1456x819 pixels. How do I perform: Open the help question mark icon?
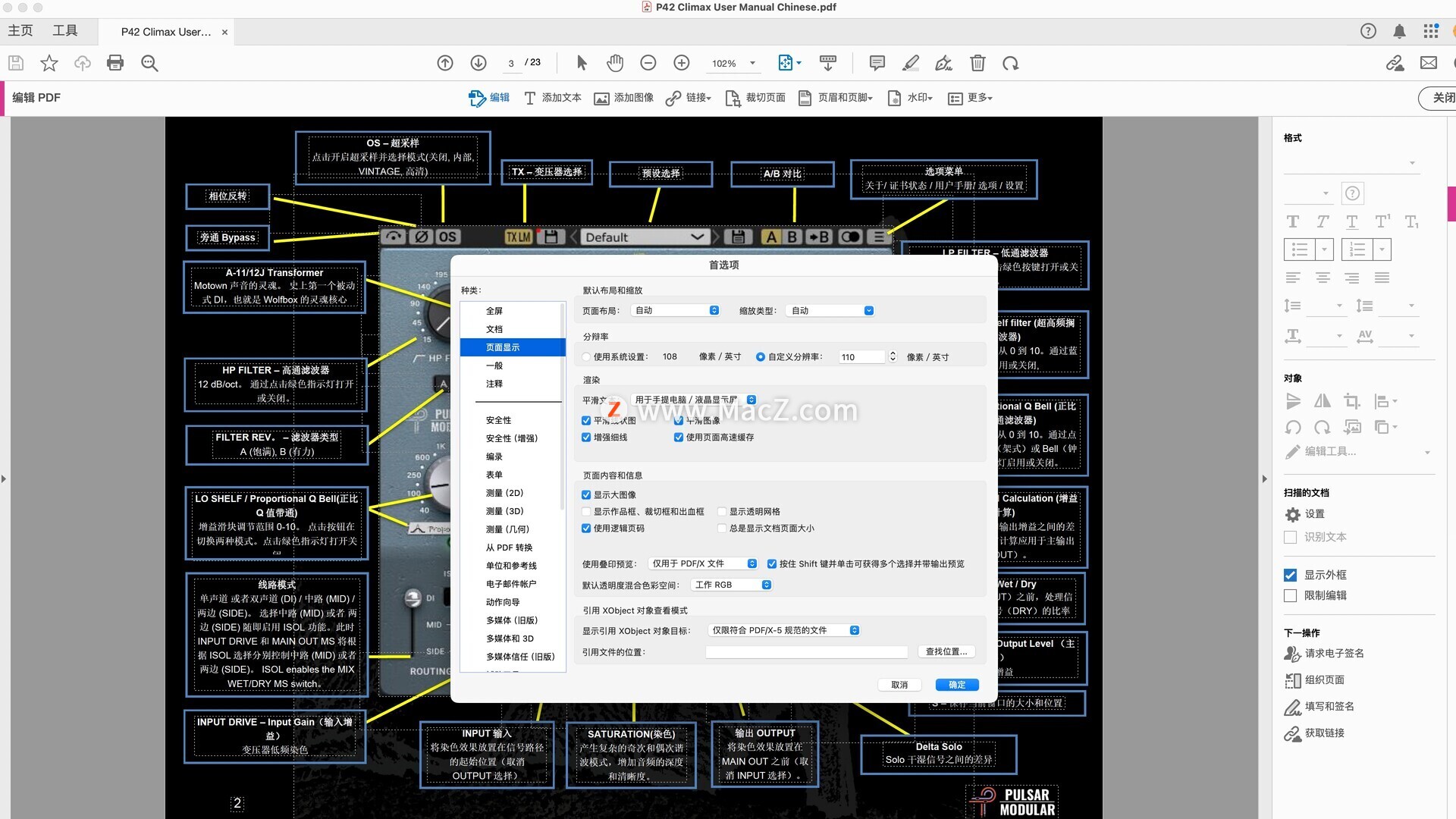pos(1368,31)
